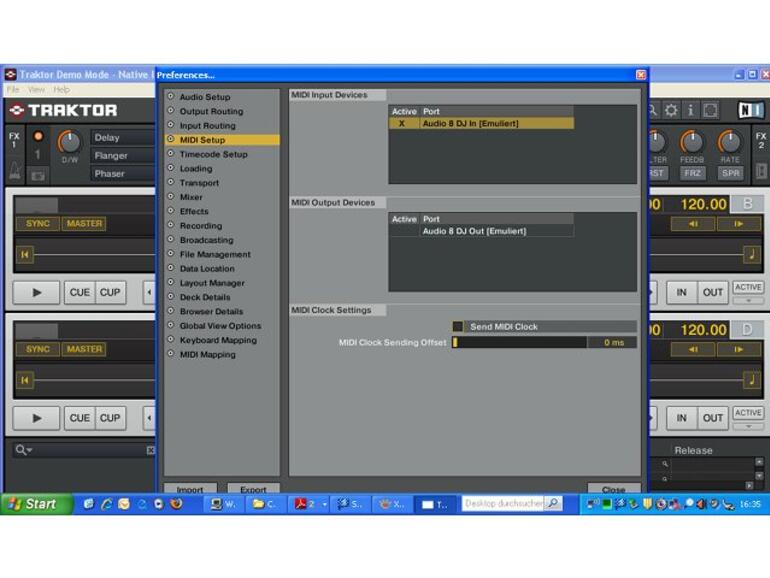Expand the arrow below ACTIVE on deck D
The width and height of the screenshot is (770, 578).
748,426
